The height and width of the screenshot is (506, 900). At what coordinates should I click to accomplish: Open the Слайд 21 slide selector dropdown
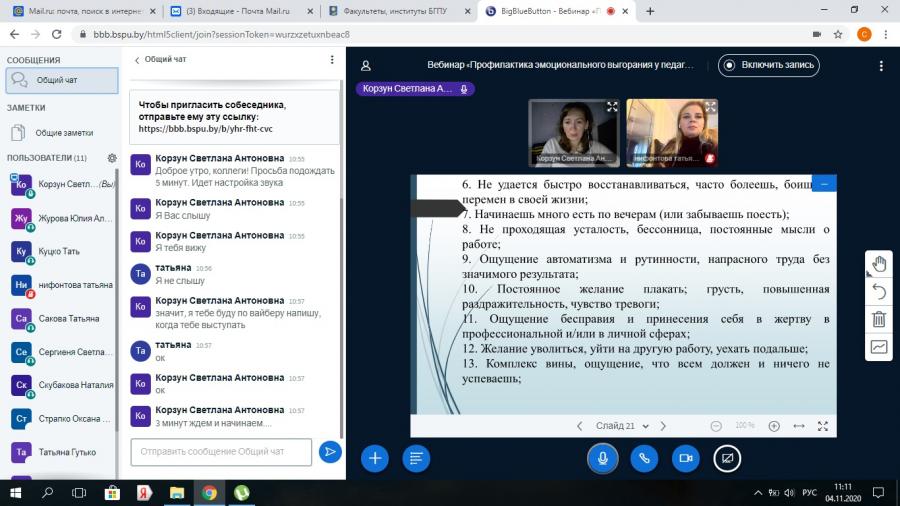coord(622,426)
